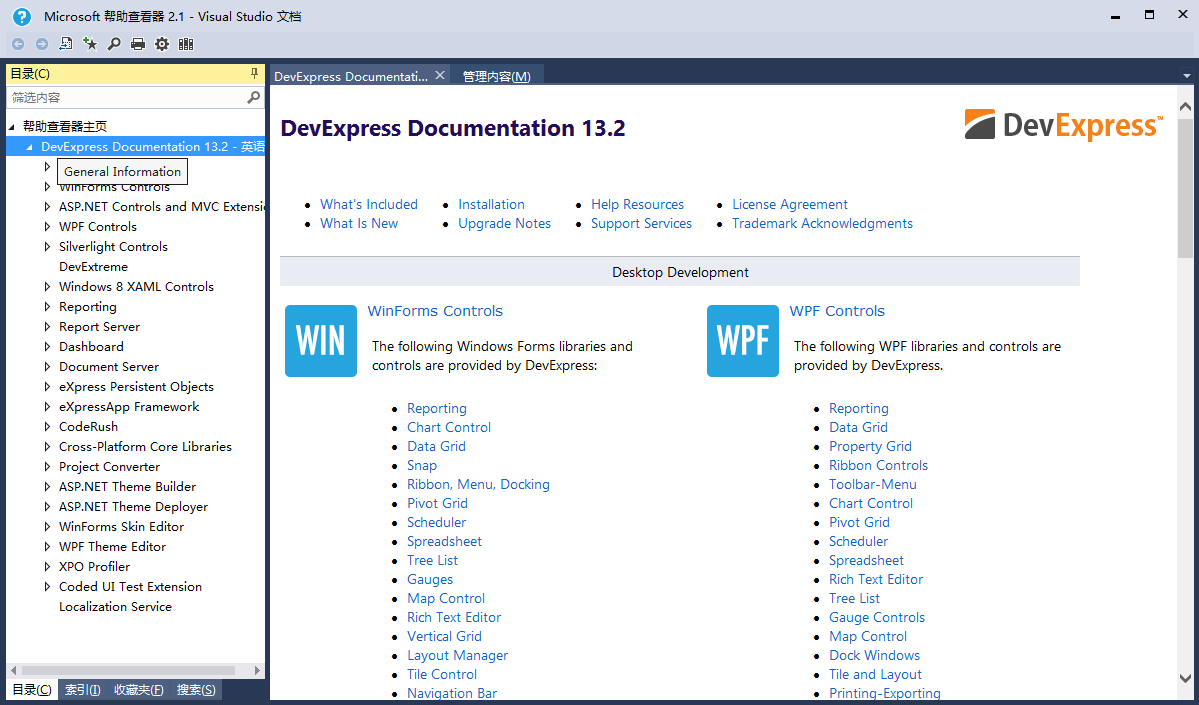The image size is (1199, 705).
Task: Select WinForms Skin Editor tree item
Action: pos(122,527)
